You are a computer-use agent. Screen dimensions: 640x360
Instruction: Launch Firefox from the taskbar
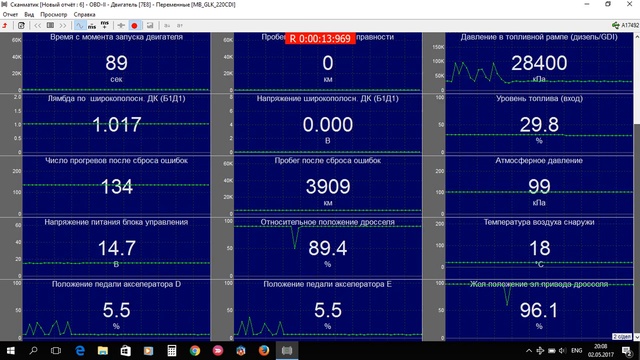[x=264, y=351]
